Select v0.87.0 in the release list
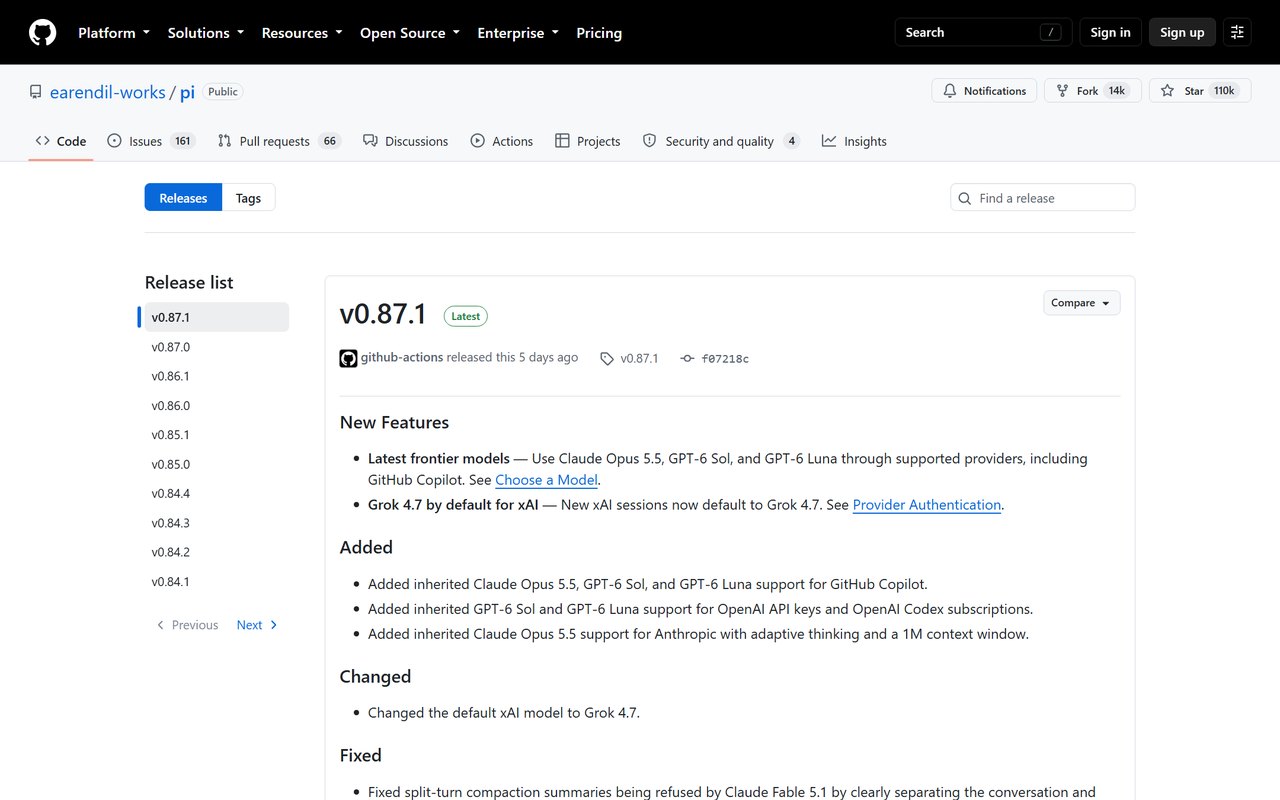 [x=217, y=347]
